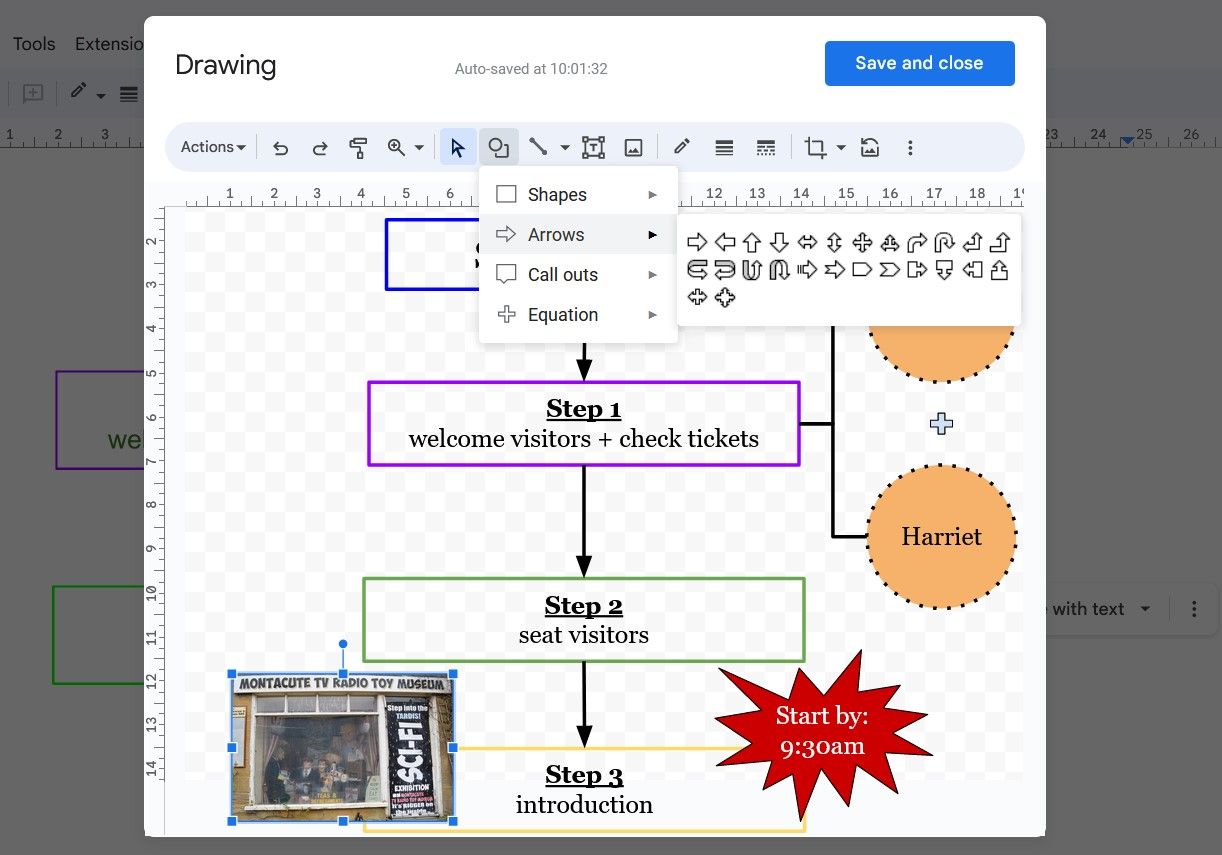Select the left-right double arrow shape
Viewport: 1222px width, 855px height.
pyautogui.click(x=807, y=242)
